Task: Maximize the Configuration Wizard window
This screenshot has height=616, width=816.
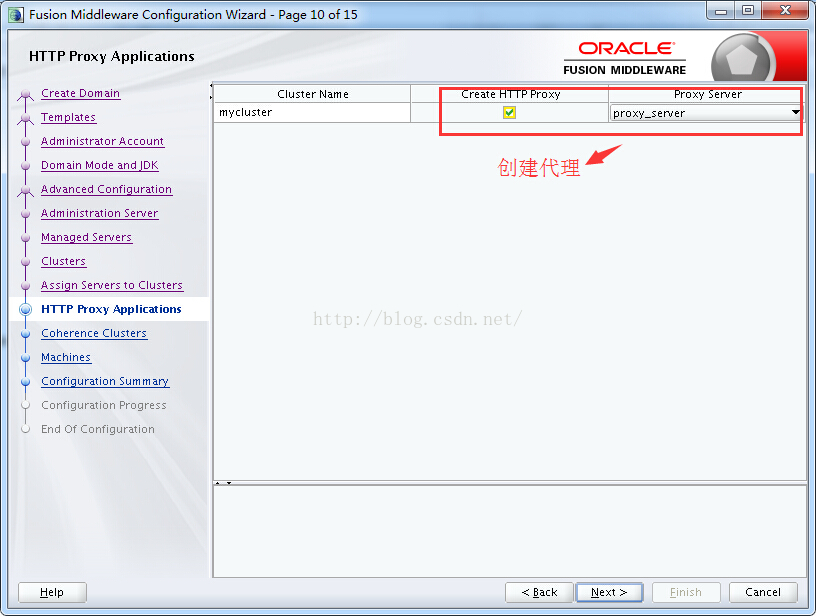Action: tap(748, 10)
